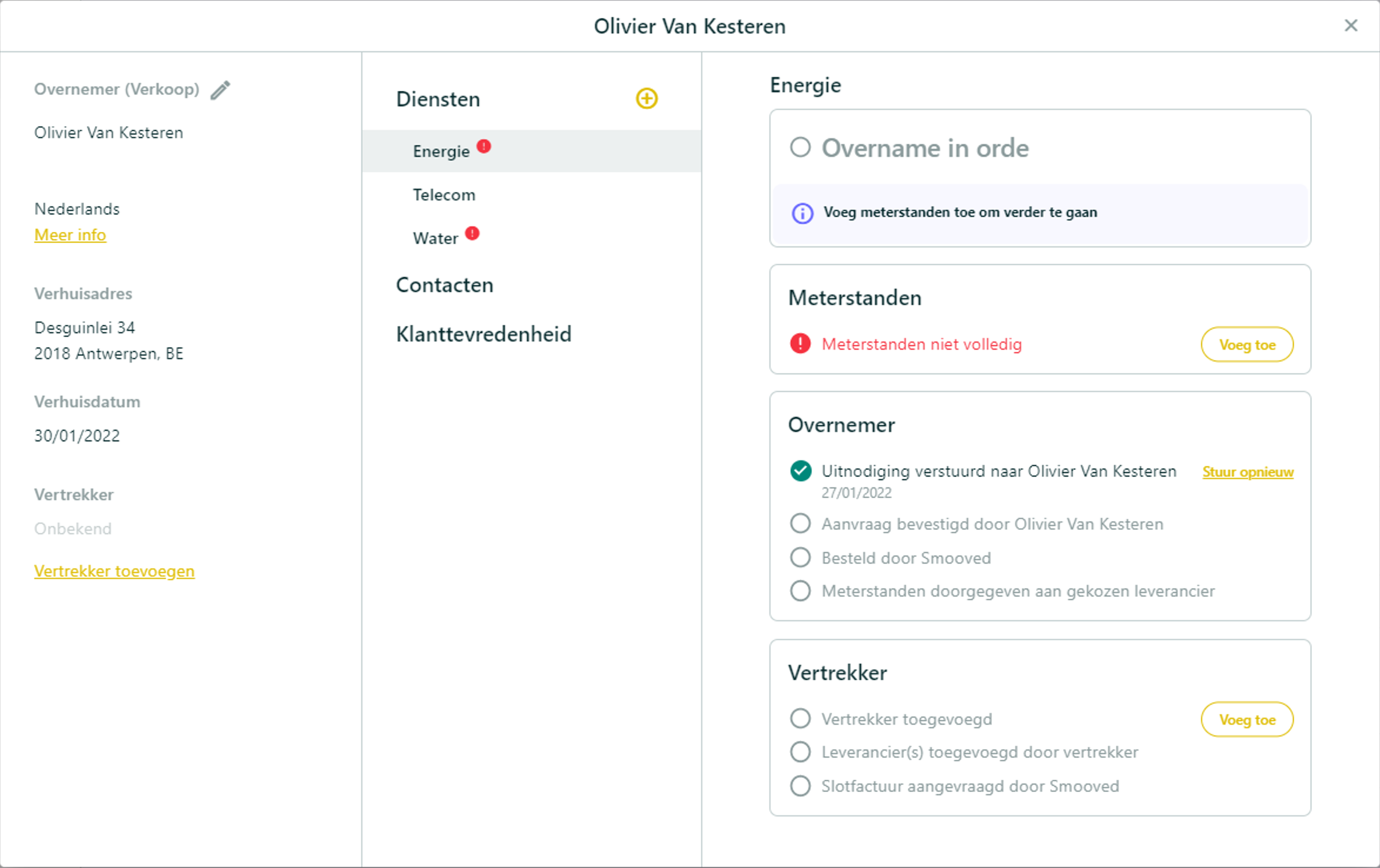
Task: Click the Vertrekker toevoegen link
Action: (114, 571)
